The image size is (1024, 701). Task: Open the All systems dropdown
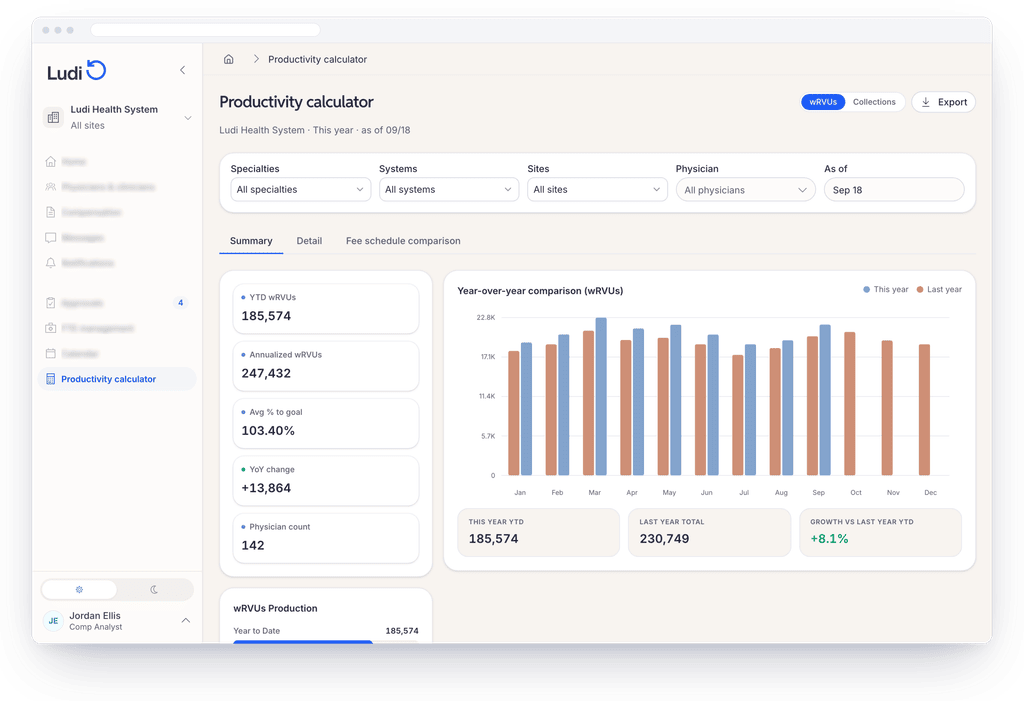point(449,189)
